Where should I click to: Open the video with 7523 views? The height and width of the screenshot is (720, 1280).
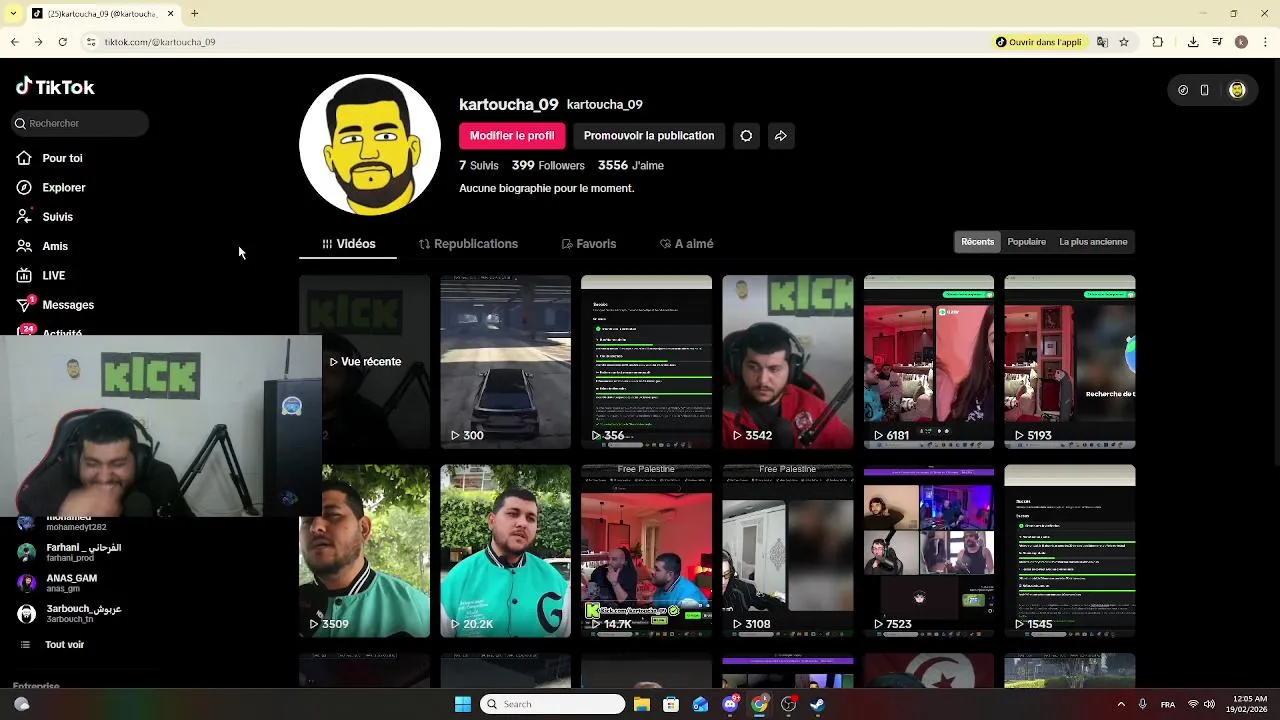tap(929, 551)
